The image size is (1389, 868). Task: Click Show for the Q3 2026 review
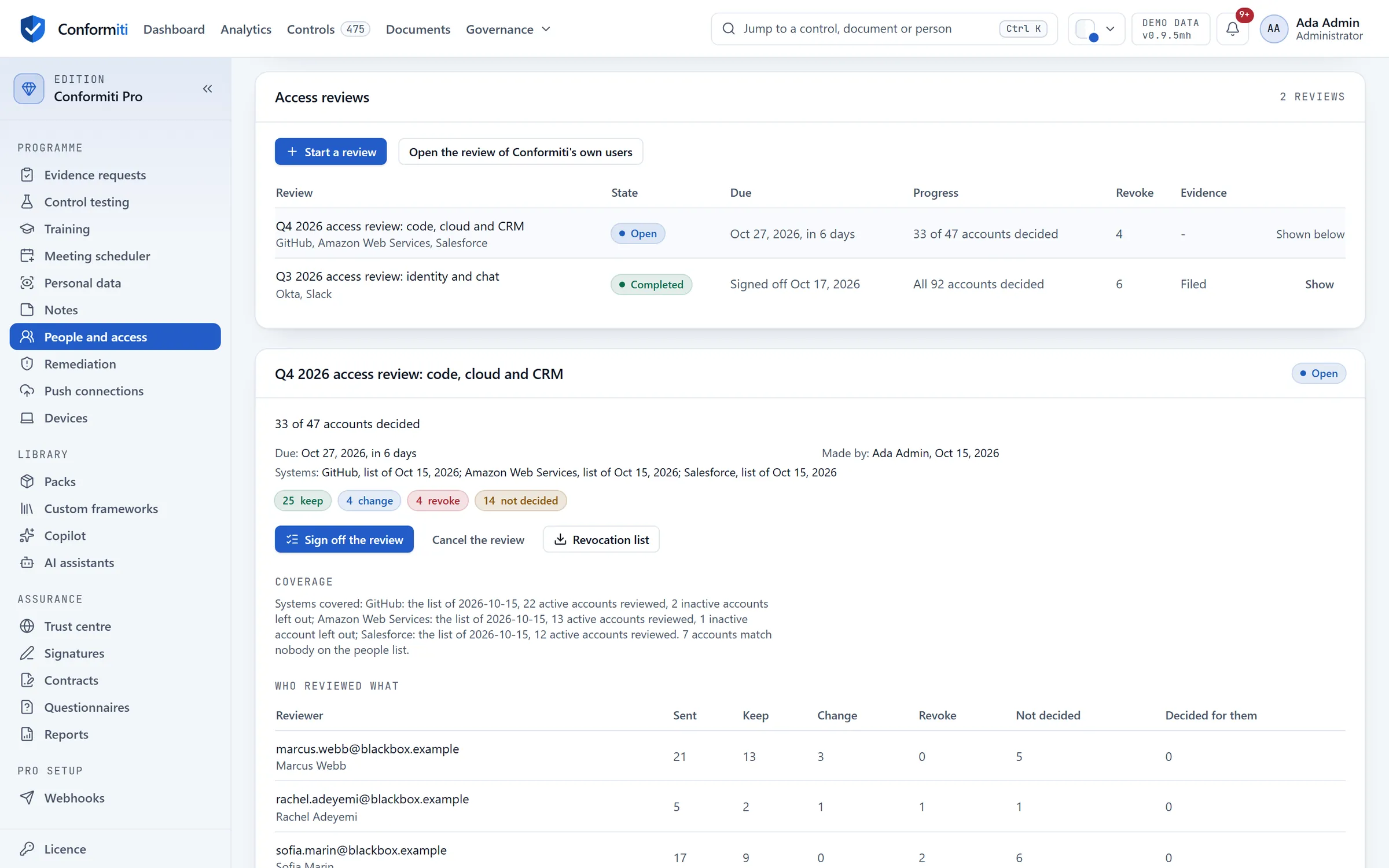pos(1319,284)
